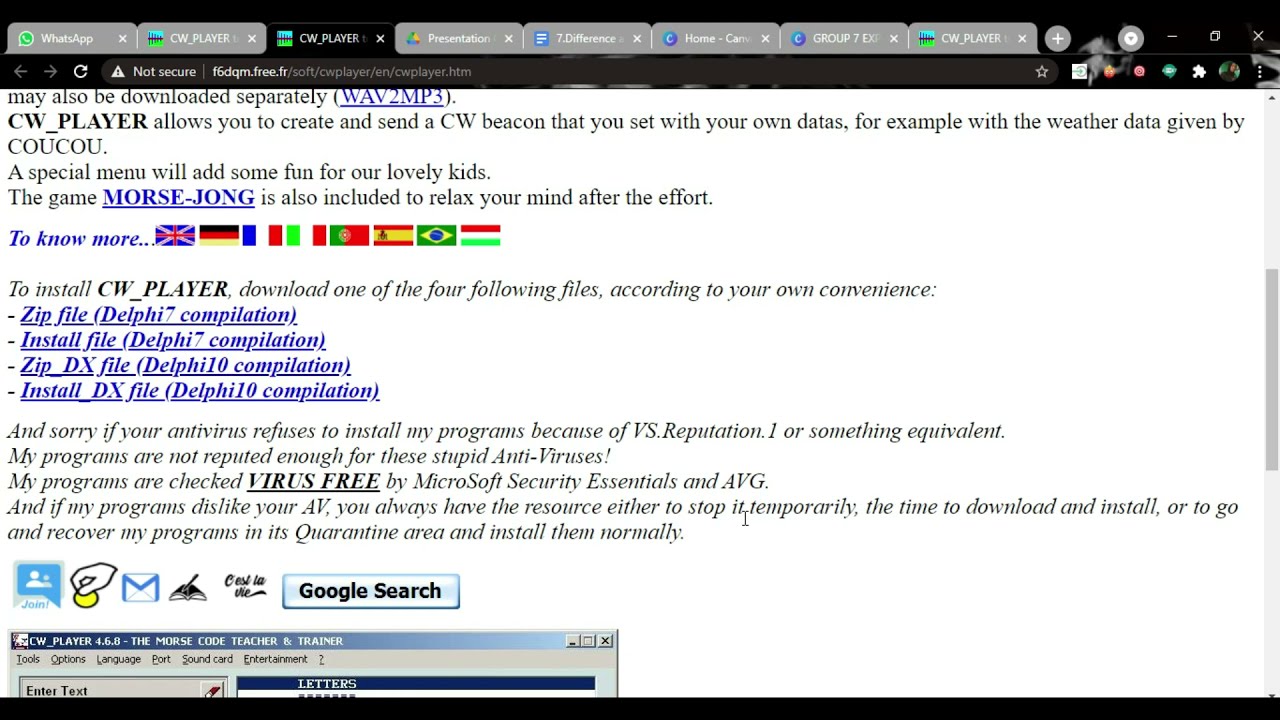Screen dimensions: 1280x720
Task: Click the 'To know more...' text
Action: pyautogui.click(x=79, y=238)
